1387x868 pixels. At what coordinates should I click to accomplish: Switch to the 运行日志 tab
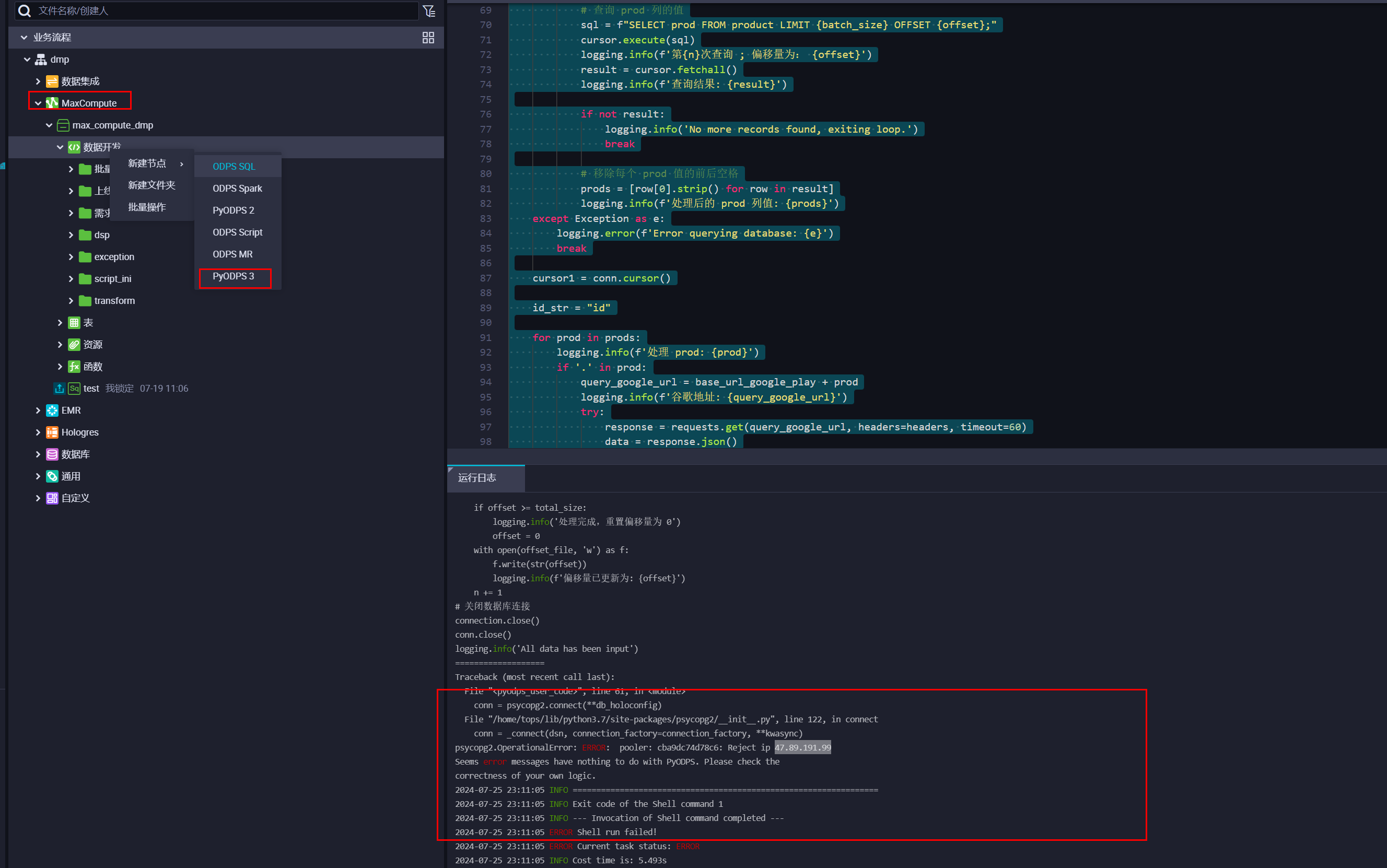486,478
